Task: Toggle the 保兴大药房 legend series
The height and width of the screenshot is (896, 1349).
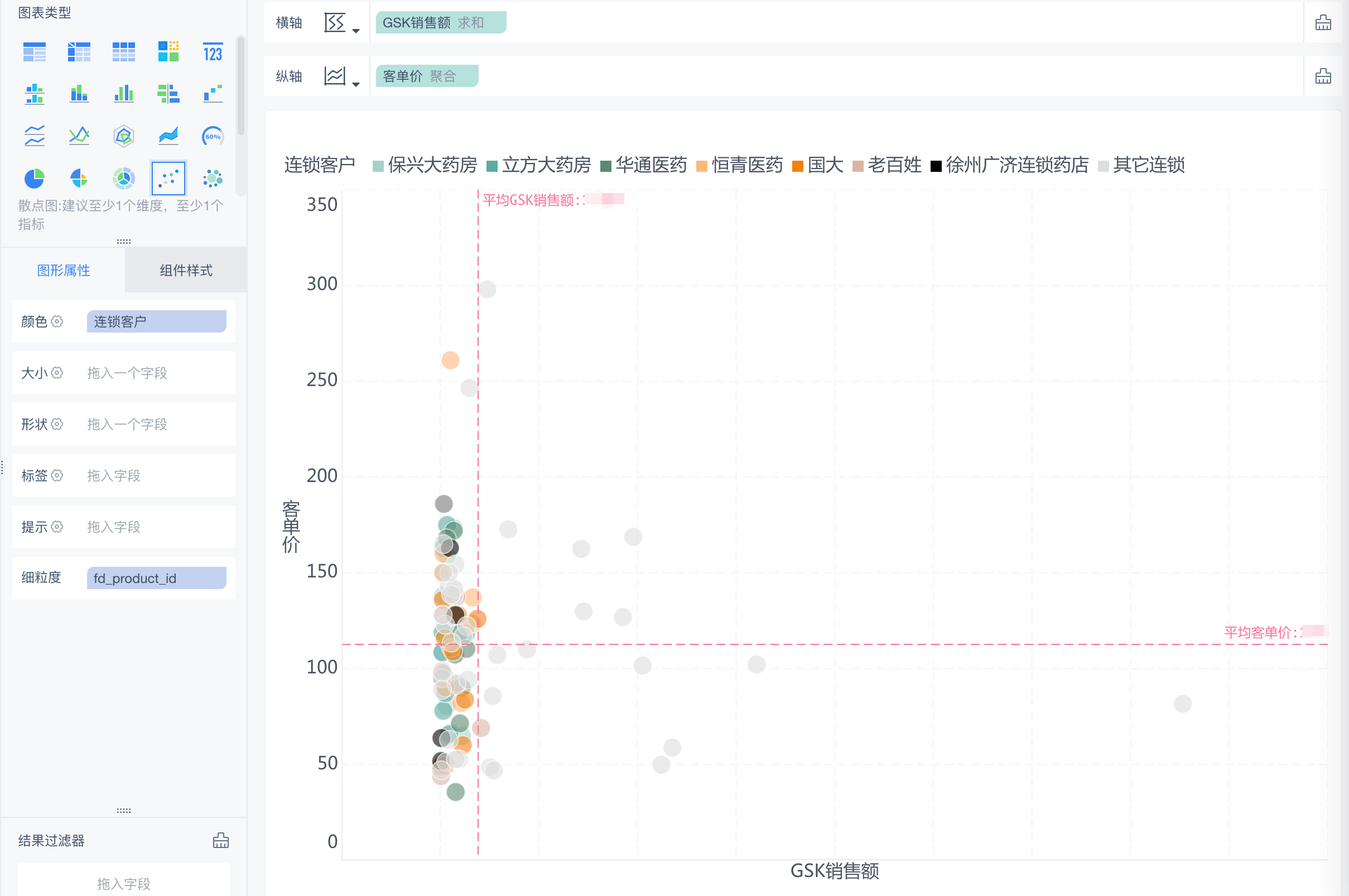Action: point(425,165)
